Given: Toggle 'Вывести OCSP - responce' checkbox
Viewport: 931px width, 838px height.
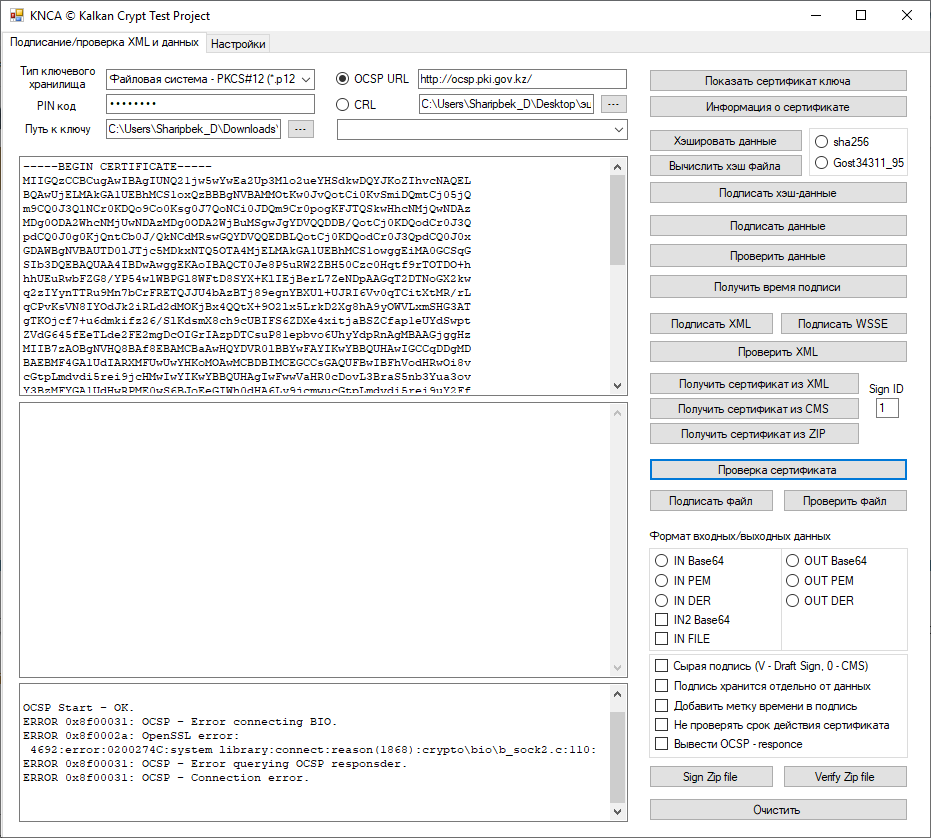Looking at the screenshot, I should [661, 744].
